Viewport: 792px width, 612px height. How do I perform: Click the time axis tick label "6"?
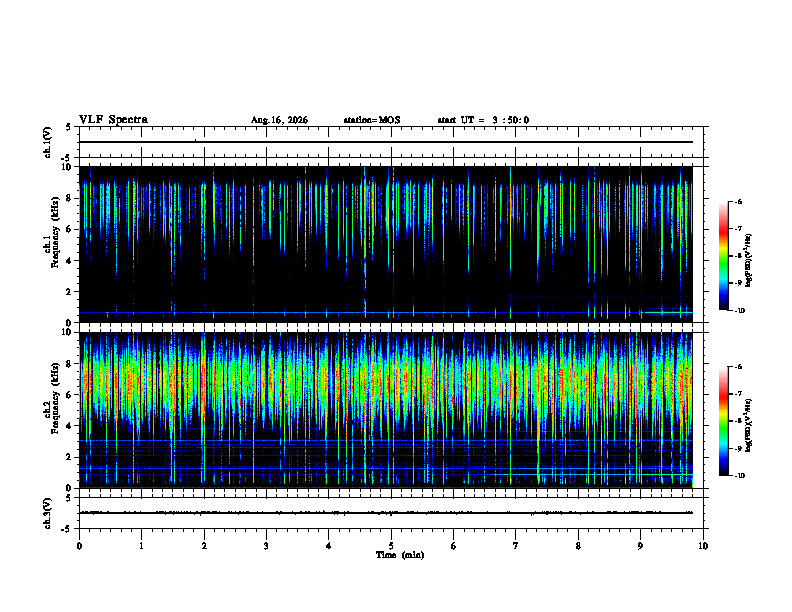(x=454, y=546)
